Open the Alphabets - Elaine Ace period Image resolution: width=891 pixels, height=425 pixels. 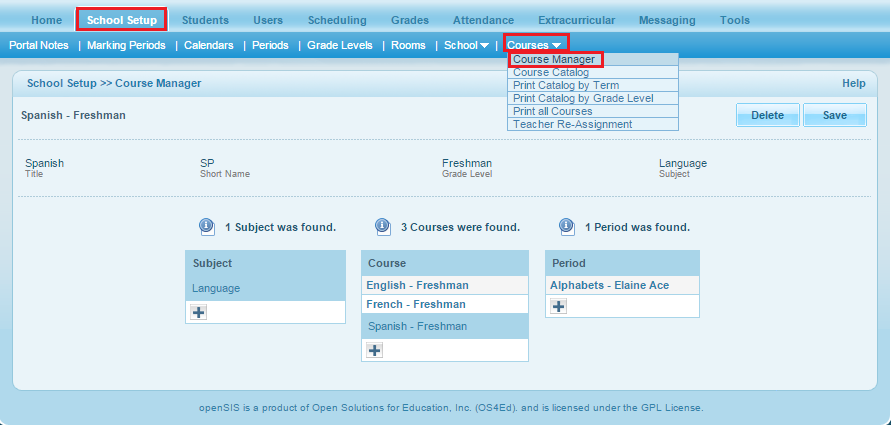609,286
